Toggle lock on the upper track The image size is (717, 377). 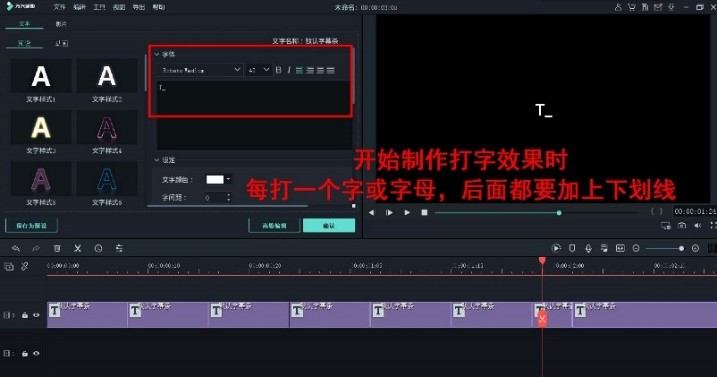click(25, 315)
